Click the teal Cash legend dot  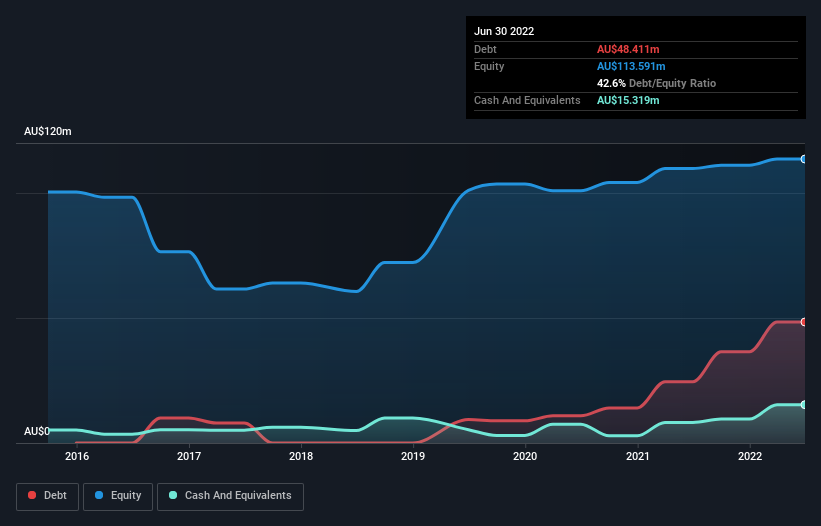tap(173, 495)
